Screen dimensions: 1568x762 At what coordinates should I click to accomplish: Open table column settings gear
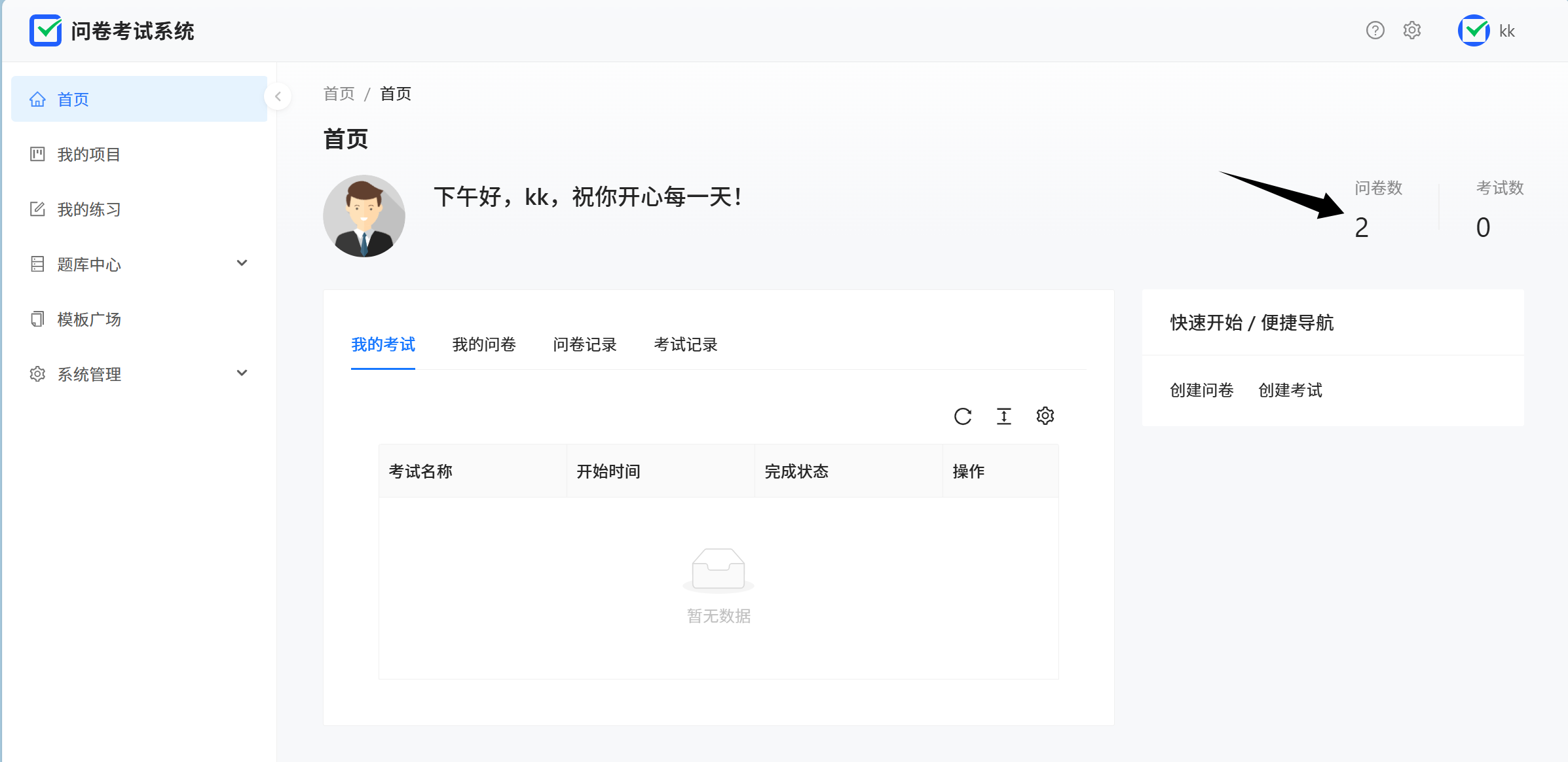[x=1045, y=416]
